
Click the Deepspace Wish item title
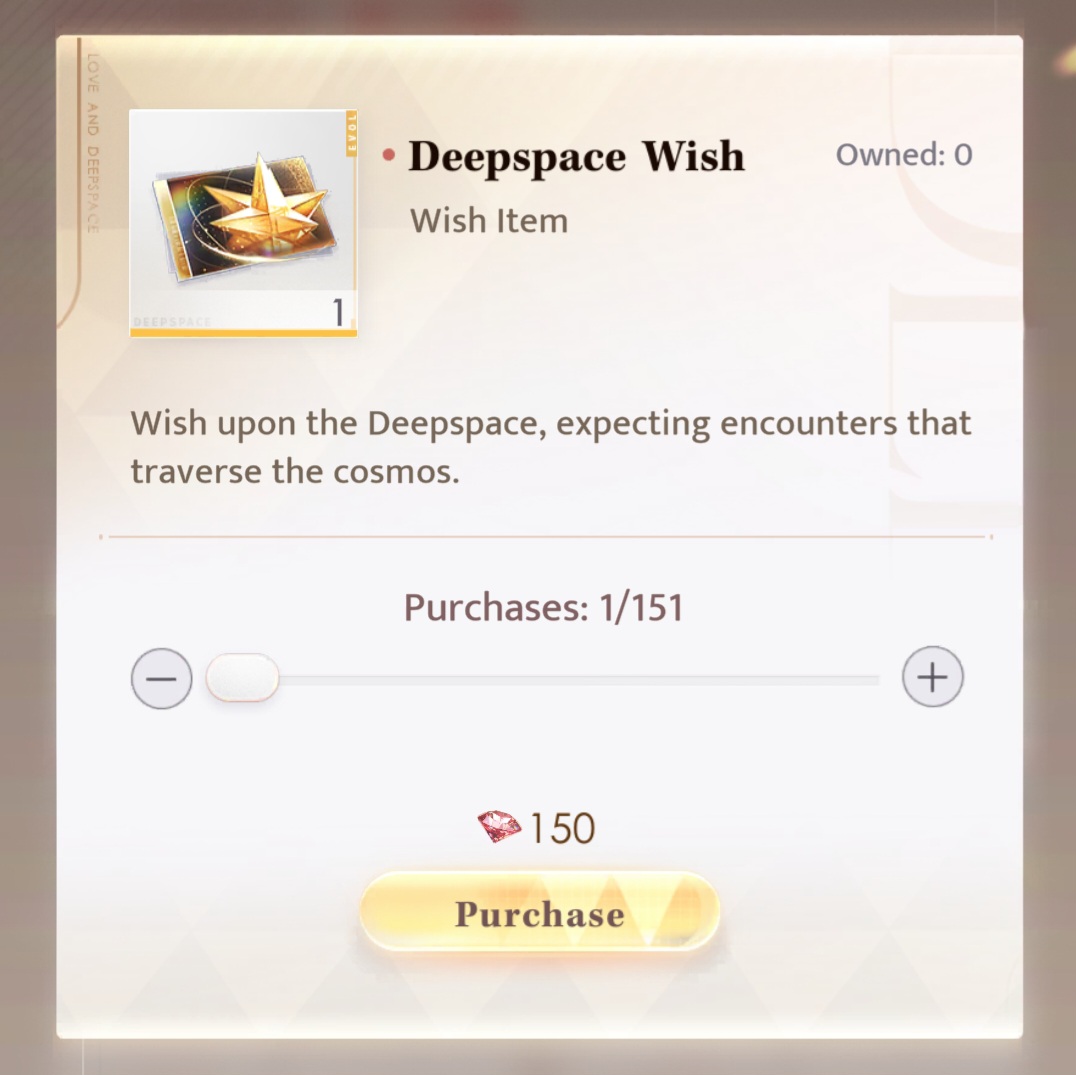tap(576, 157)
